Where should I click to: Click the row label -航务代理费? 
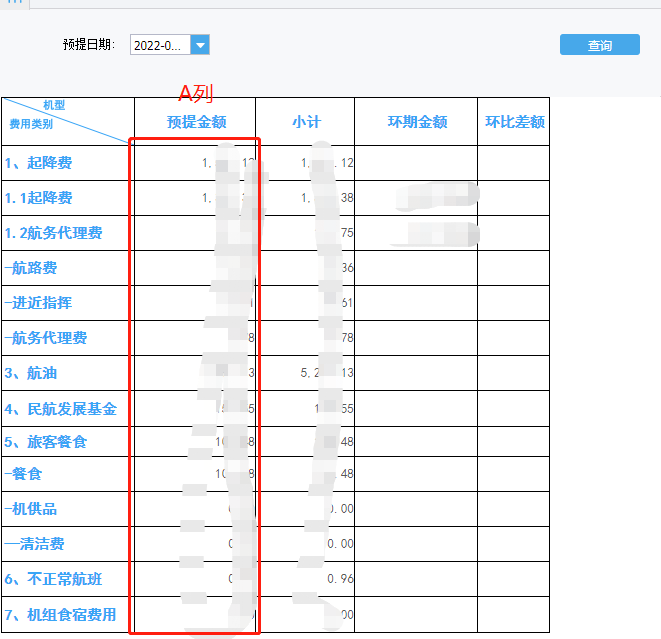[x=46, y=338]
